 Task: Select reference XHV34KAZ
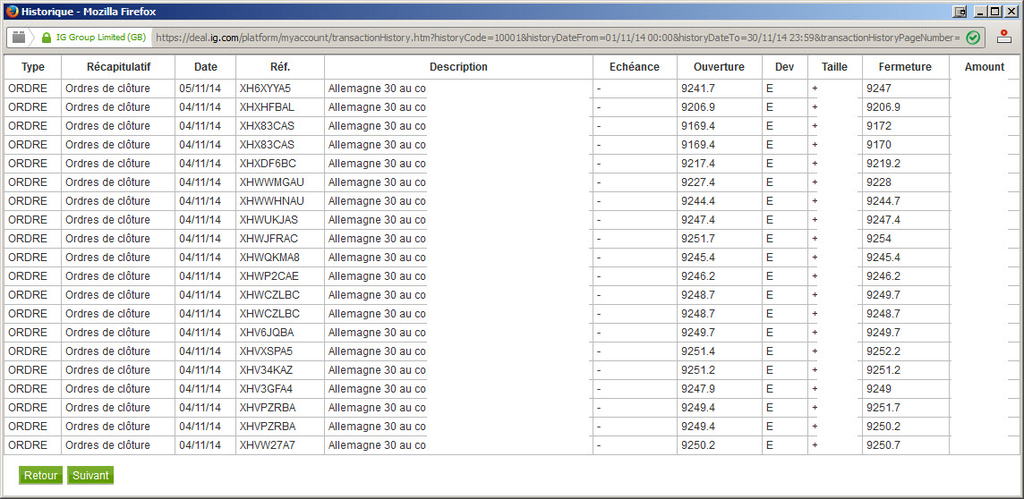click(x=266, y=370)
